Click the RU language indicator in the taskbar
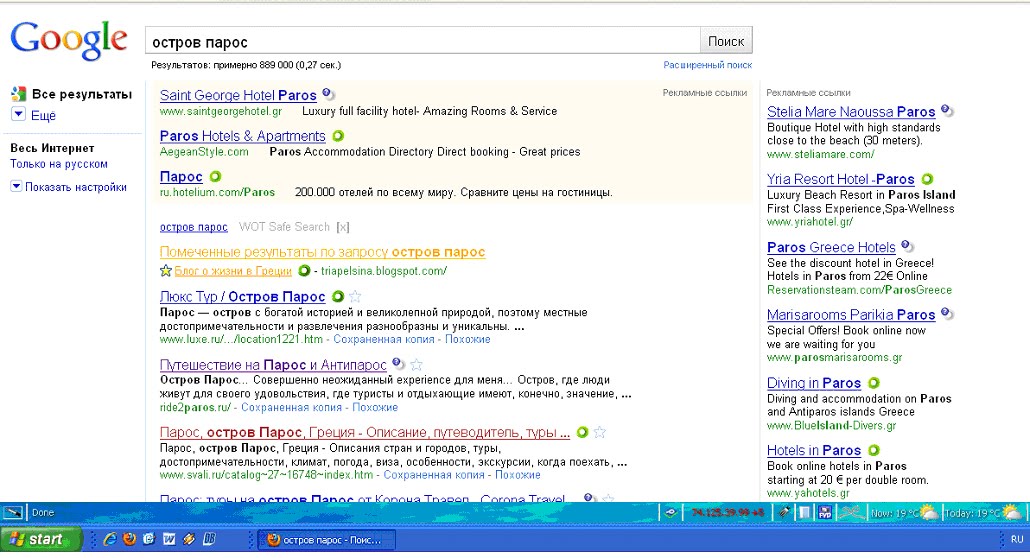 point(1017,539)
